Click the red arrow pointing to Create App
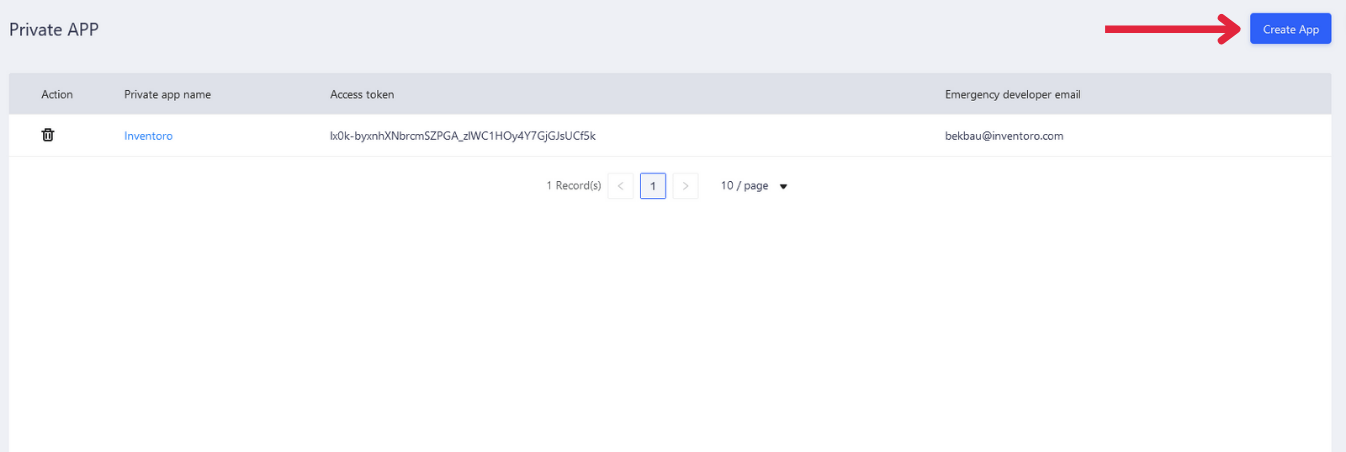 (1170, 30)
